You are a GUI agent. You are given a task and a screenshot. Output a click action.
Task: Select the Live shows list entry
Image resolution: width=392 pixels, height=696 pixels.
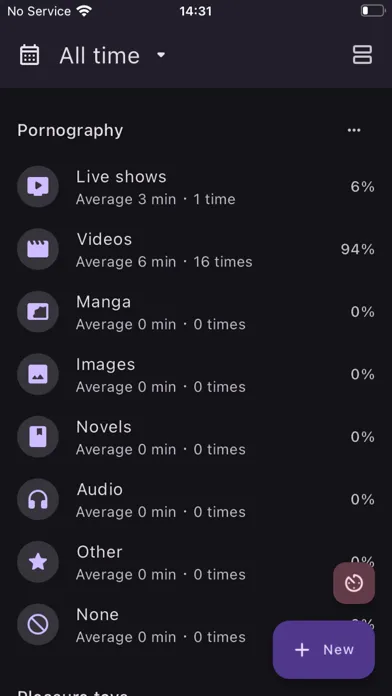196,187
